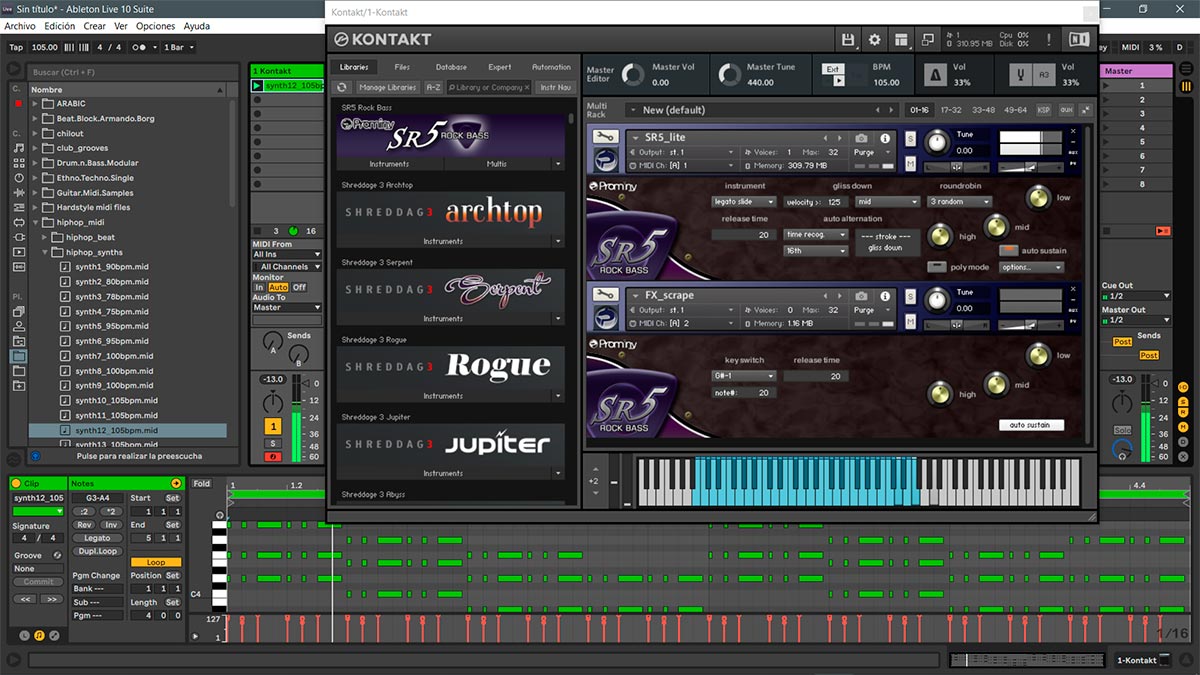Toggle SR5_lite auto sustain switch
The height and width of the screenshot is (675, 1200).
(1007, 250)
